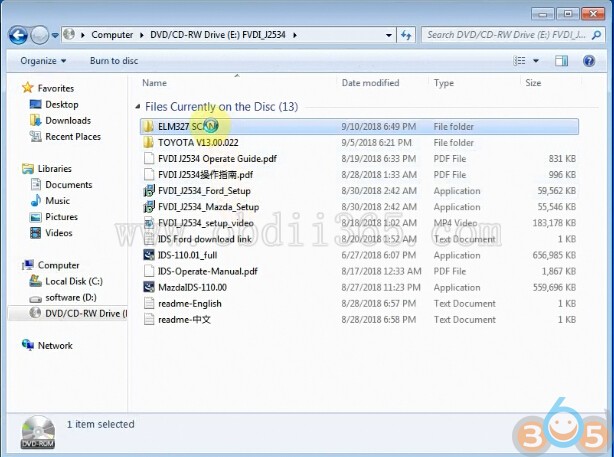Click the 656,985 KB size value
Image resolution: width=614 pixels, height=457 pixels.
[x=554, y=255]
